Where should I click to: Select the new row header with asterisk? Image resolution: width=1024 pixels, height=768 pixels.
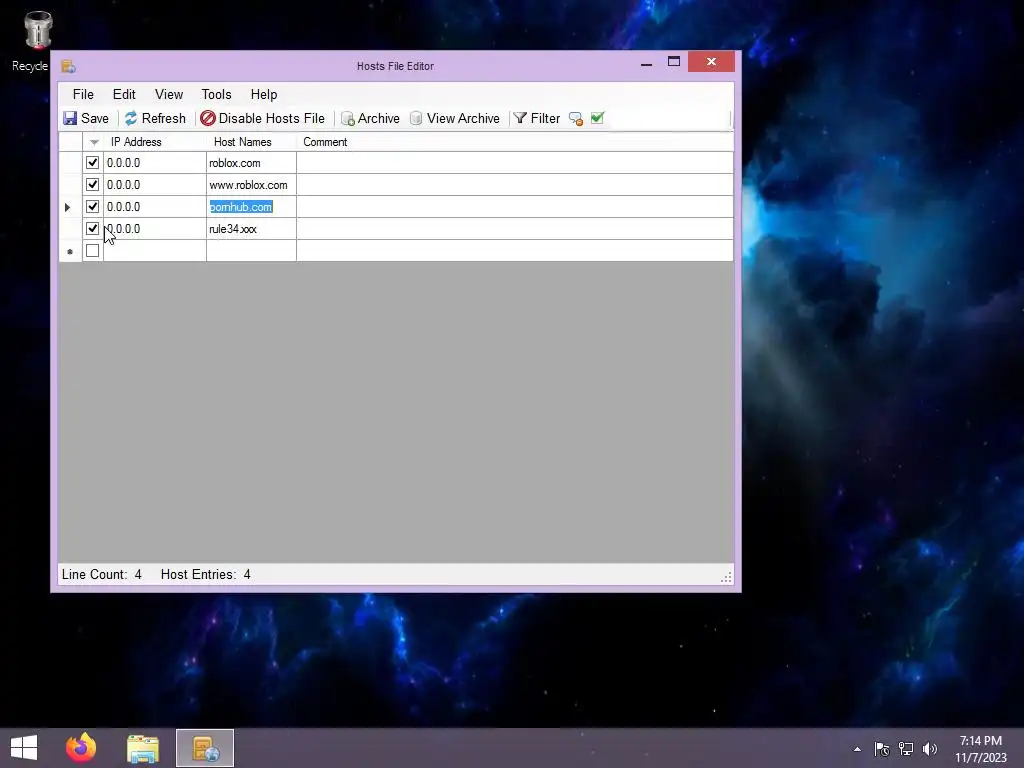(70, 251)
